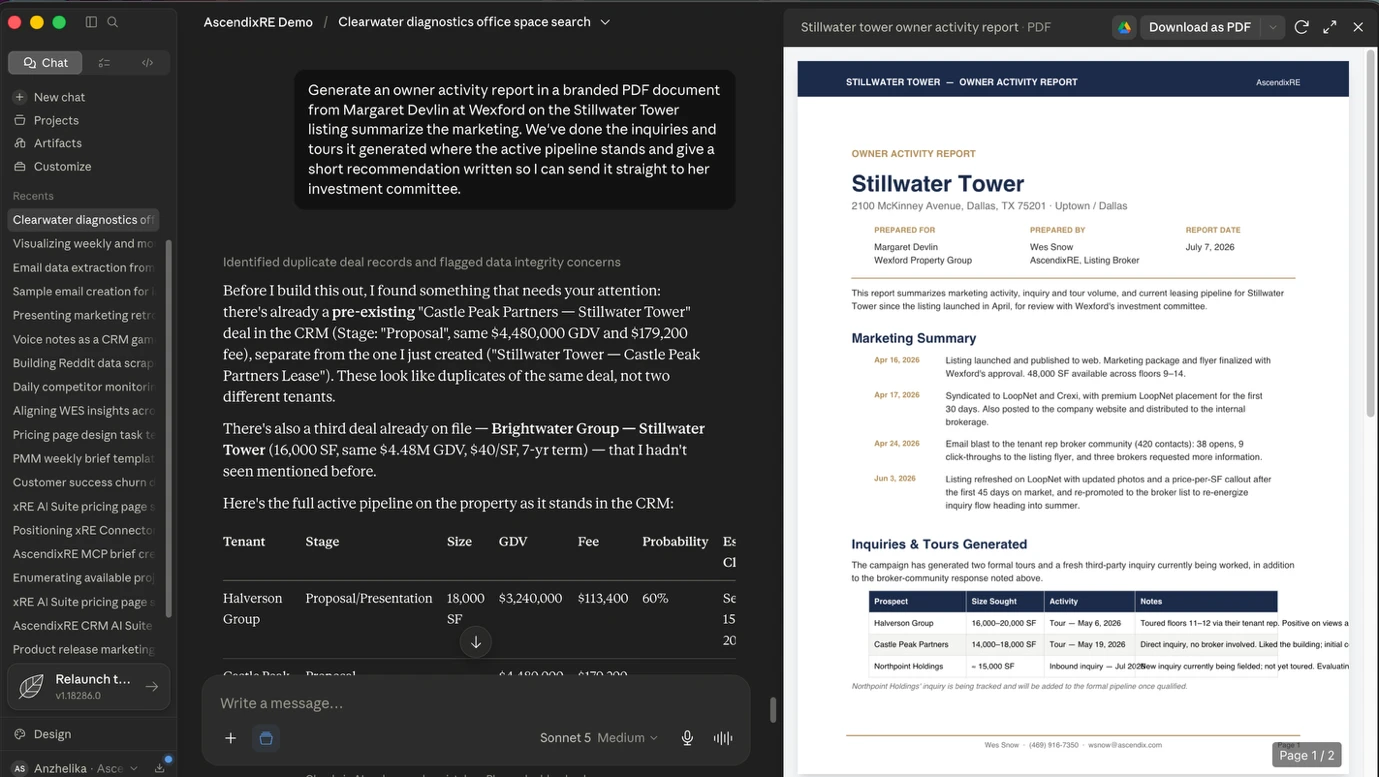The height and width of the screenshot is (777, 1379).
Task: Click the AS user avatar
Action: 19,768
